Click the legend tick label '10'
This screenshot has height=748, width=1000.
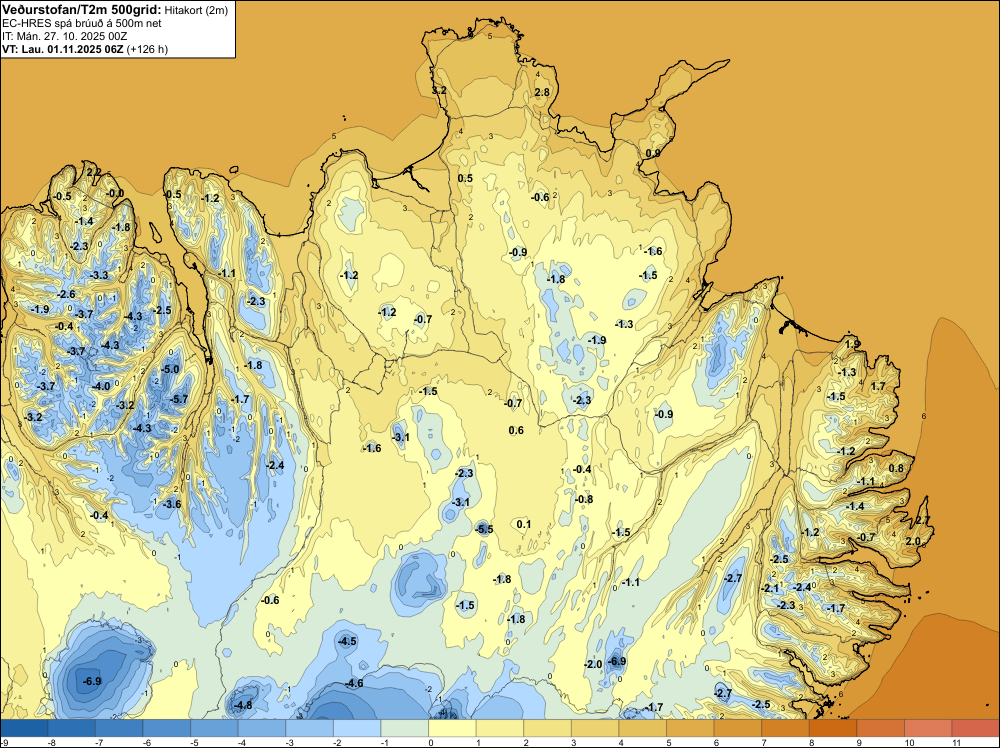click(907, 742)
